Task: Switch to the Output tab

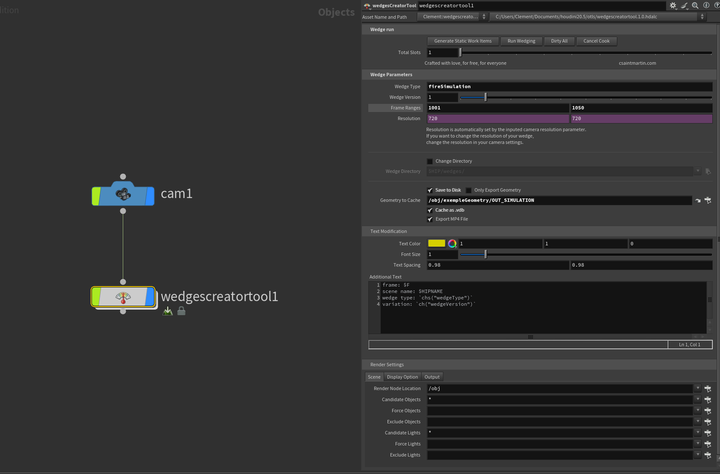Action: point(432,377)
